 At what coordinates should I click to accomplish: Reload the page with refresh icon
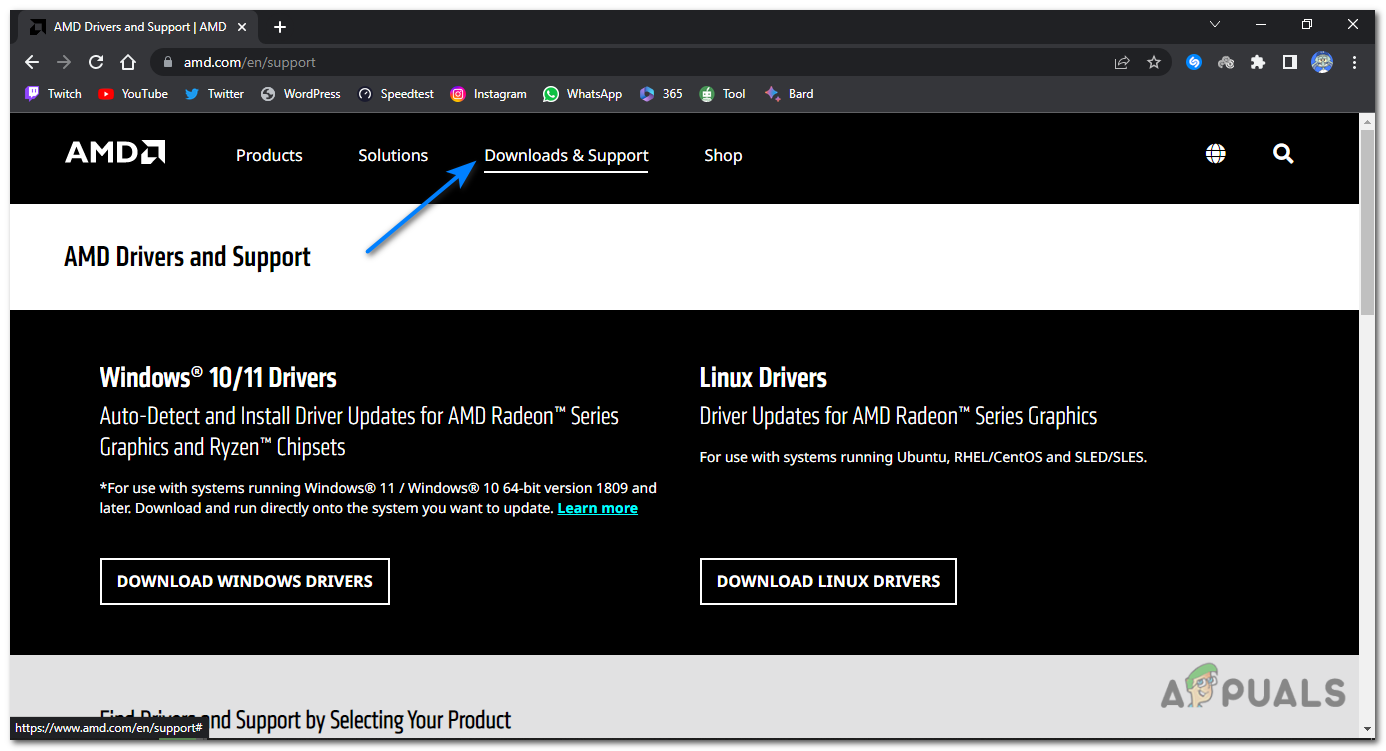point(96,62)
